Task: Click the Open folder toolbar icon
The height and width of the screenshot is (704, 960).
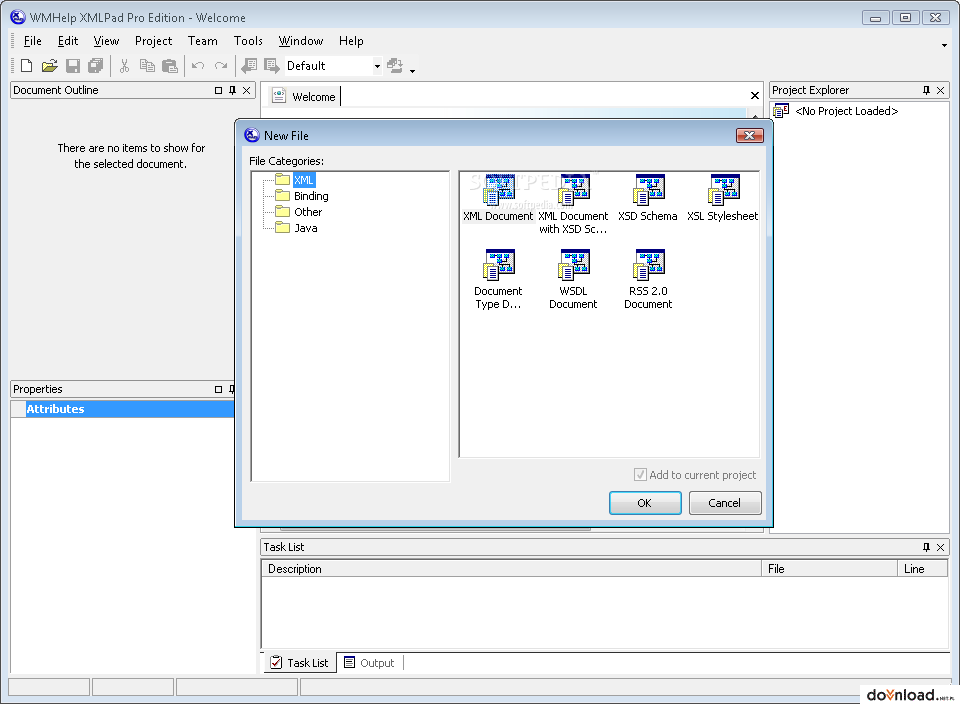Action: (x=50, y=66)
